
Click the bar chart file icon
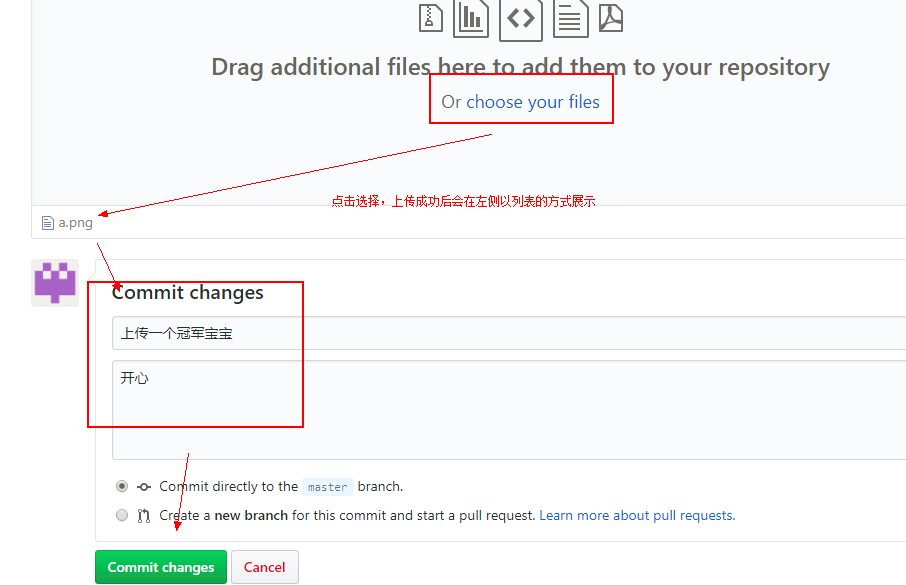[471, 17]
